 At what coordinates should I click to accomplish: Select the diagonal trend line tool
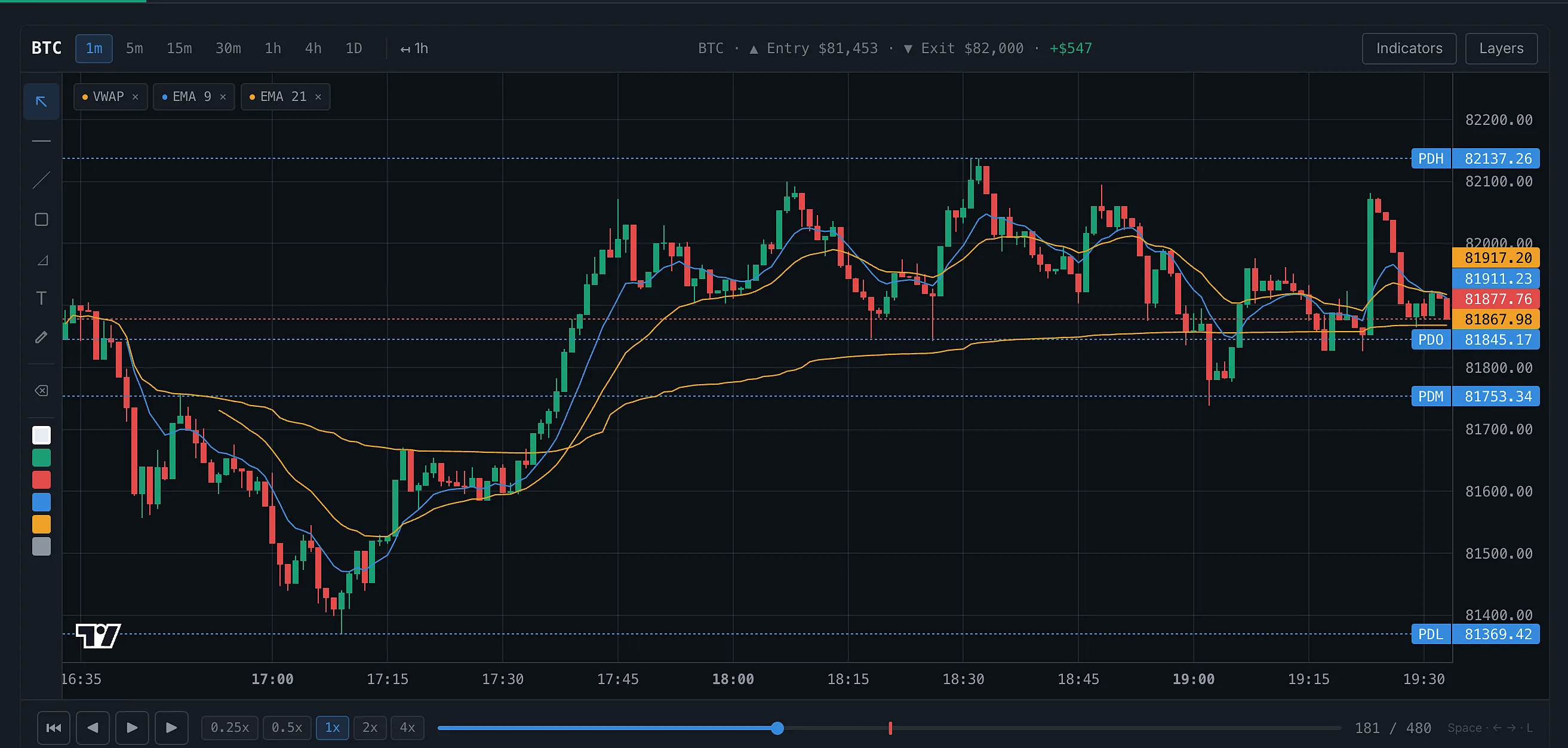(x=41, y=180)
